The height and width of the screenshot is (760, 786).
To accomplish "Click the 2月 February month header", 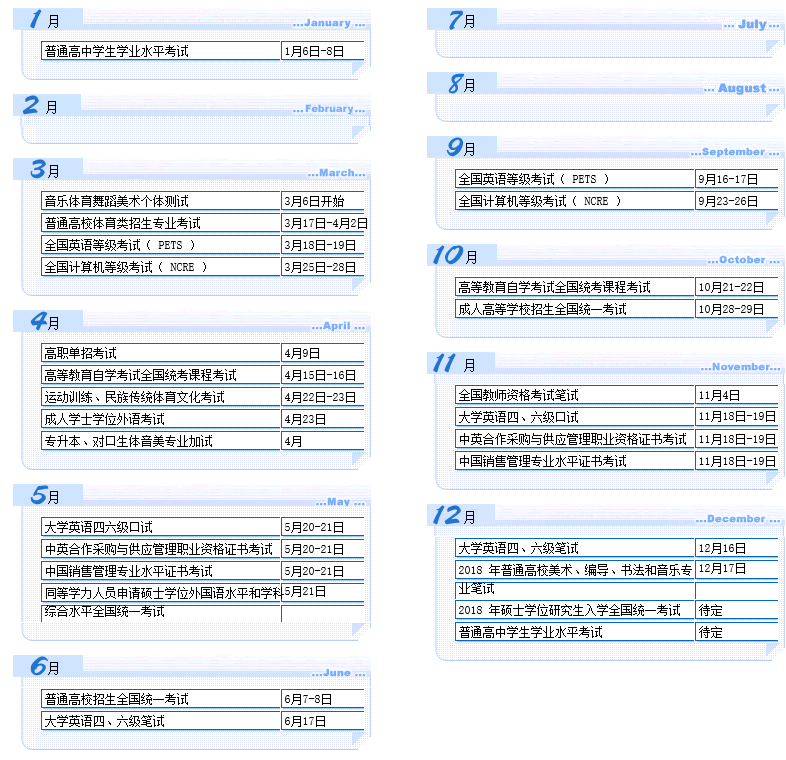I will 191,105.
